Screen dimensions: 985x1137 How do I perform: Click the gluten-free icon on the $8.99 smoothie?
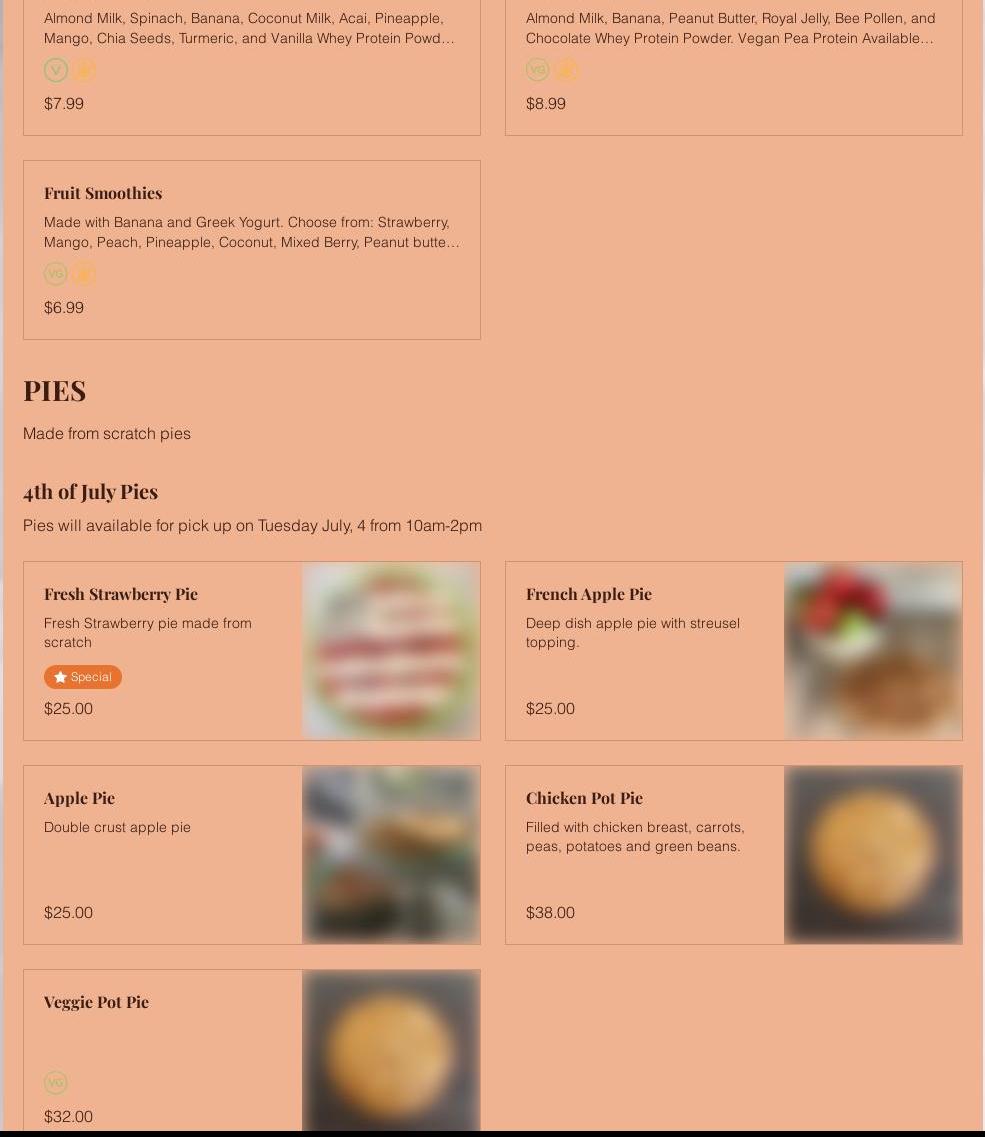pos(566,70)
